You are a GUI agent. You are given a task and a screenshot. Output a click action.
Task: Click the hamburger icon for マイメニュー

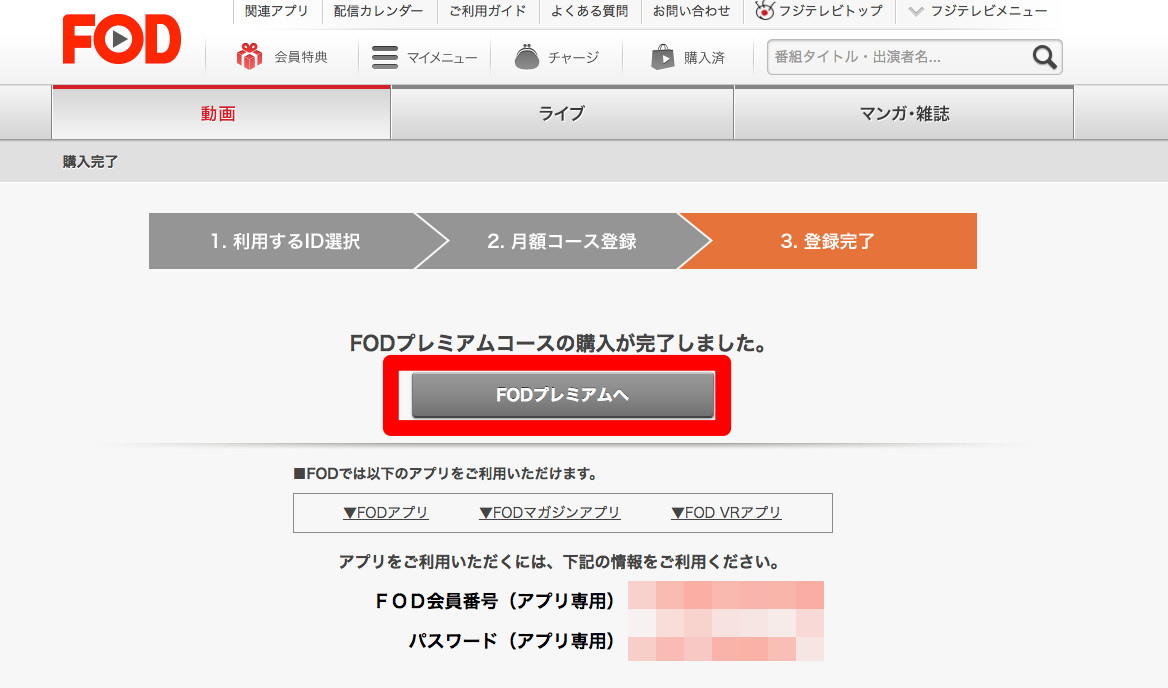coord(384,57)
